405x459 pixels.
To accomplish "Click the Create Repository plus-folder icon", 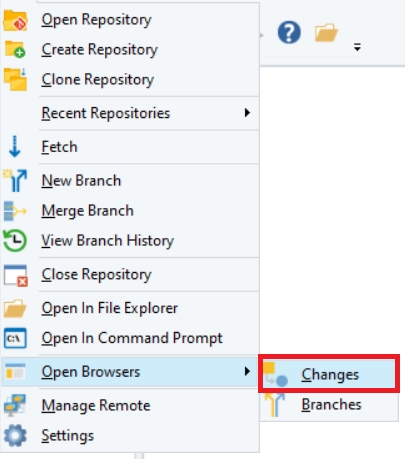I will pyautogui.click(x=15, y=49).
